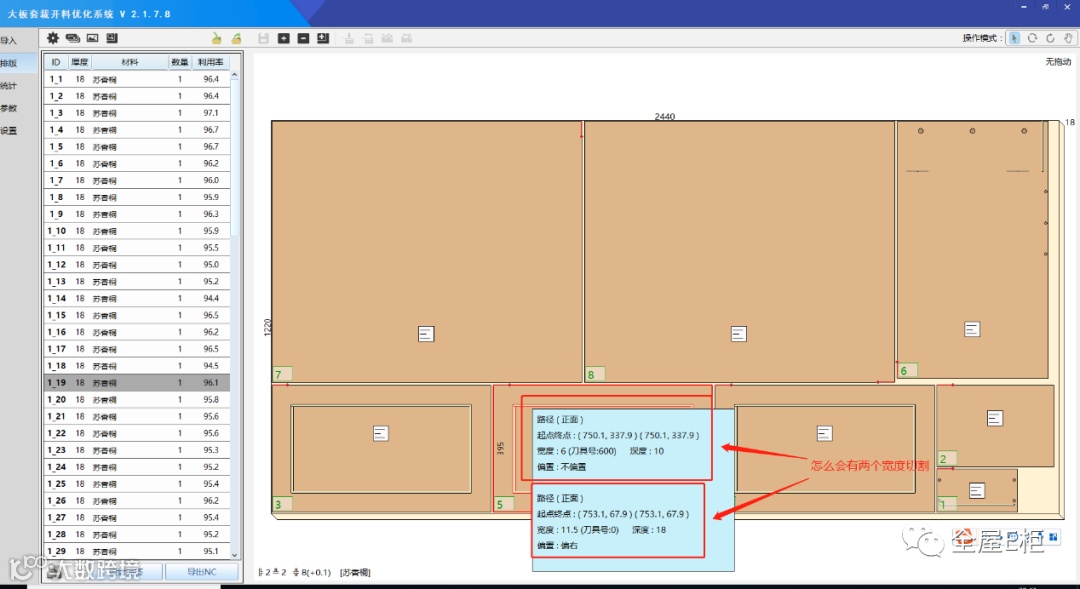Click the label print toolbar icon

(112, 38)
